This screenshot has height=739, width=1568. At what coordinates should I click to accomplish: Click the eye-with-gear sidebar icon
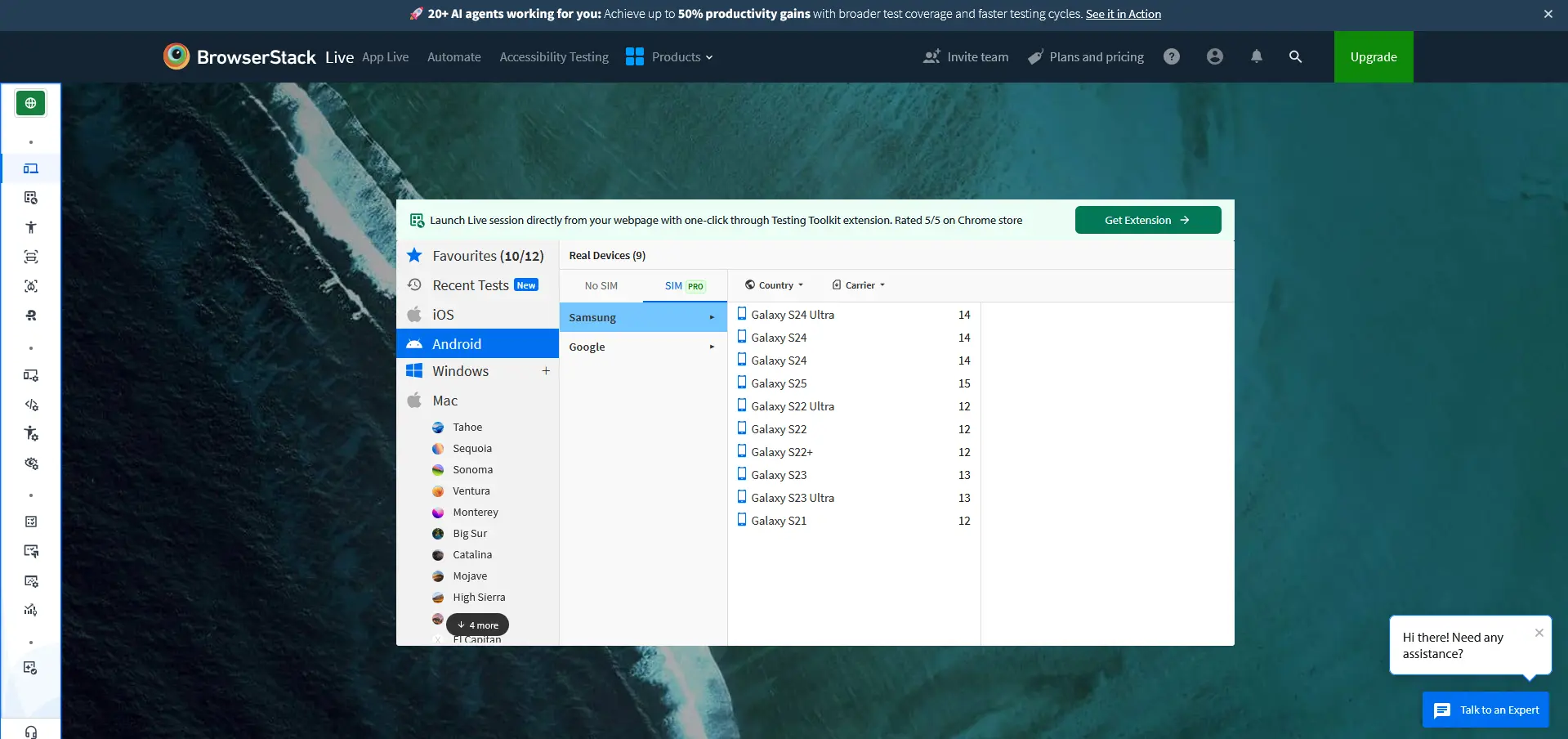tap(31, 464)
